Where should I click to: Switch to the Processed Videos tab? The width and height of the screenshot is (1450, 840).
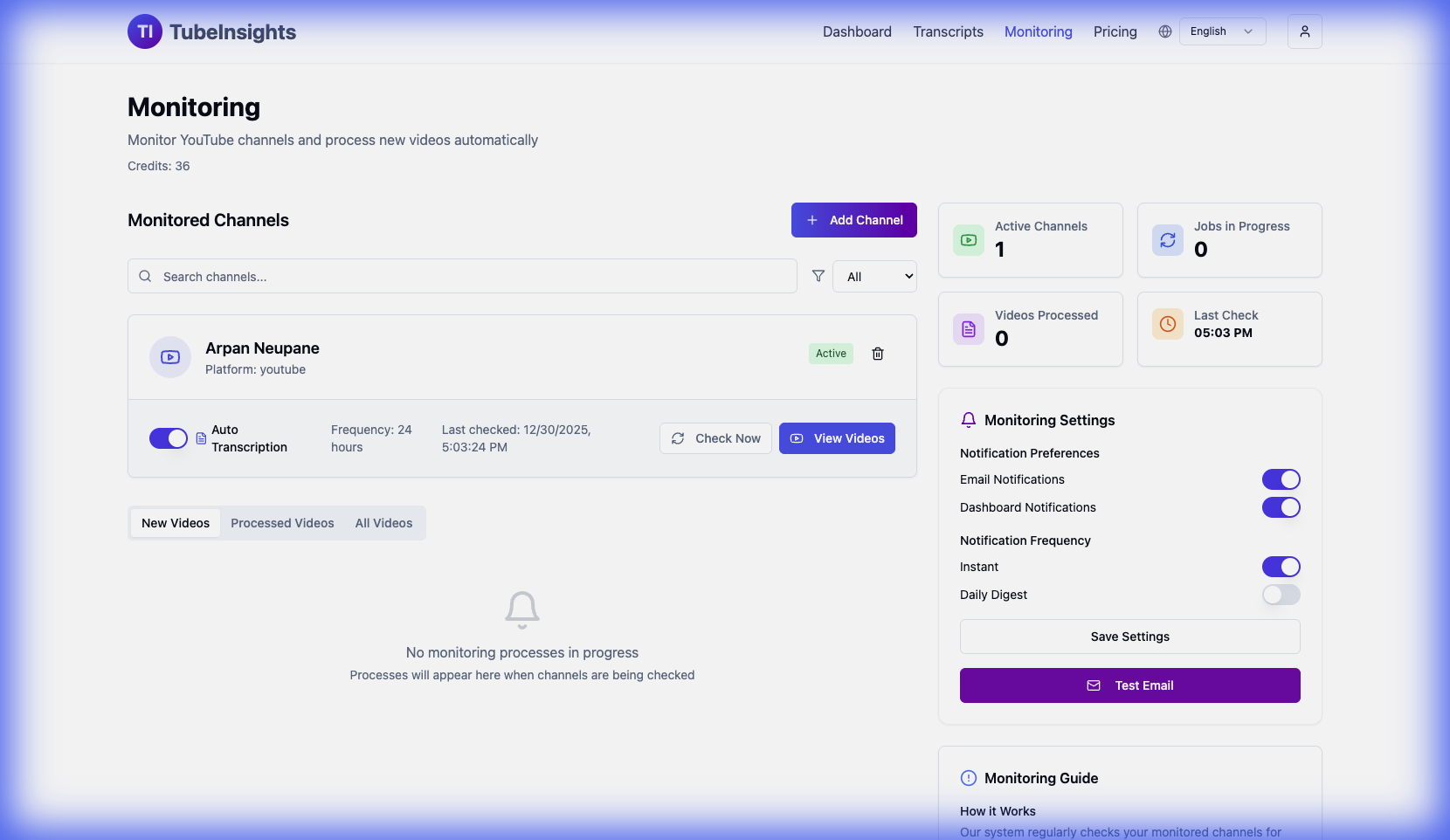click(282, 522)
